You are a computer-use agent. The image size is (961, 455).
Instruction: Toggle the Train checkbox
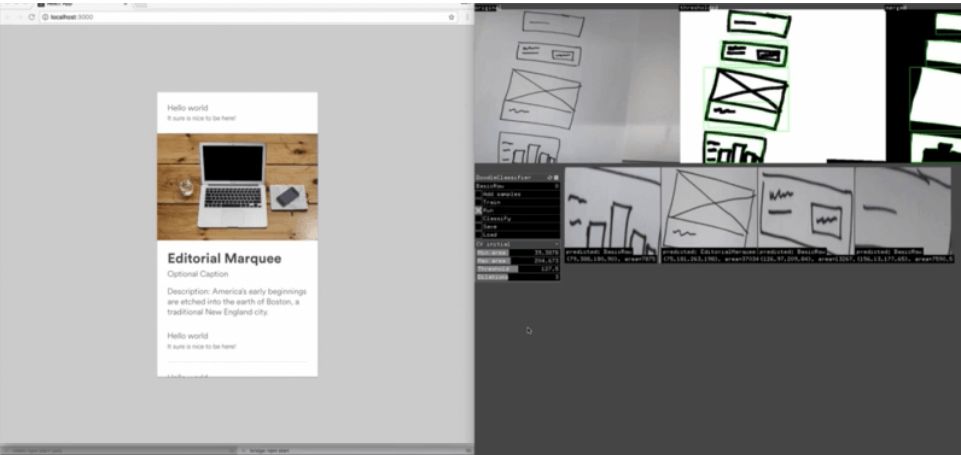click(479, 202)
